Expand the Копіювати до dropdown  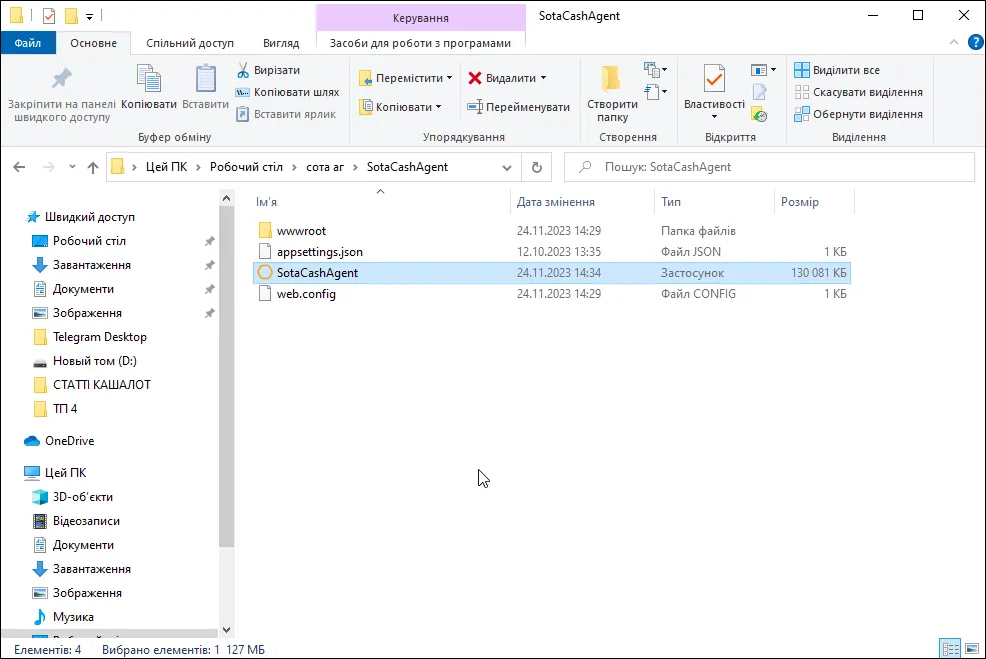(438, 107)
